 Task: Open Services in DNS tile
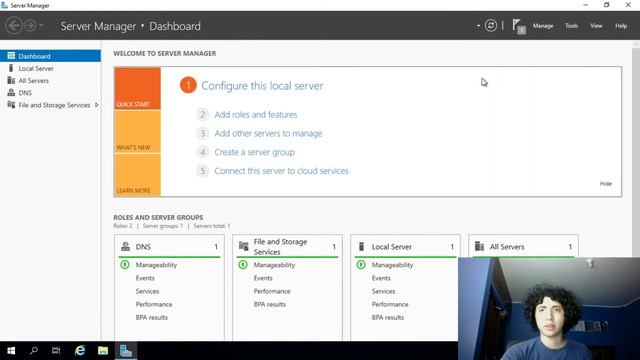pos(147,291)
